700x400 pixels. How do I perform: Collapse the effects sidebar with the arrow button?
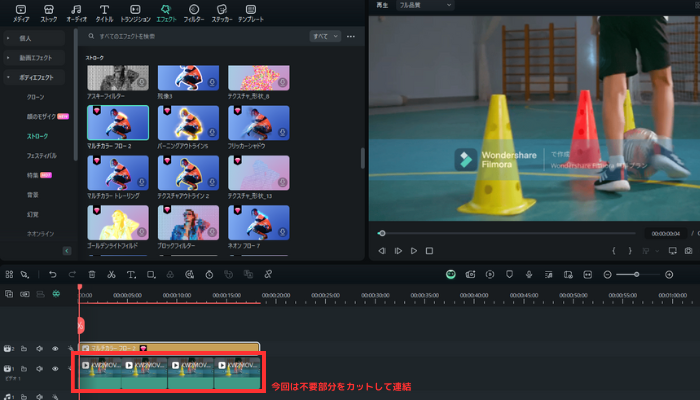click(67, 251)
